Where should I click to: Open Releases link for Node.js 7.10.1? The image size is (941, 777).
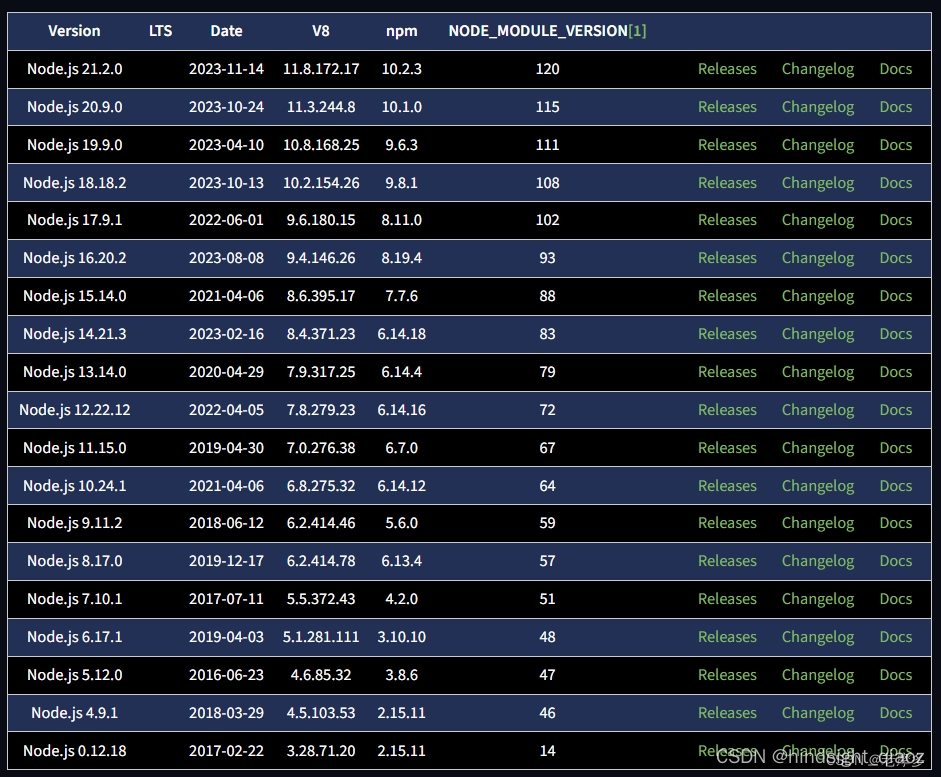pyautogui.click(x=727, y=599)
